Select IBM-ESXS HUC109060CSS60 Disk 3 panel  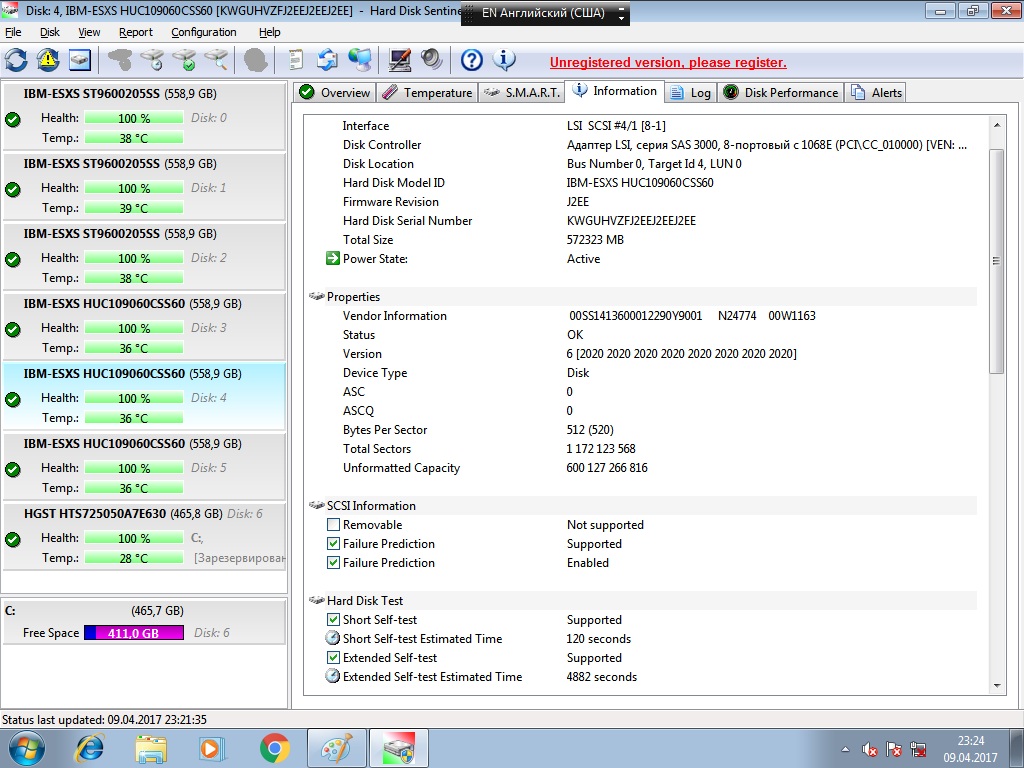144,326
